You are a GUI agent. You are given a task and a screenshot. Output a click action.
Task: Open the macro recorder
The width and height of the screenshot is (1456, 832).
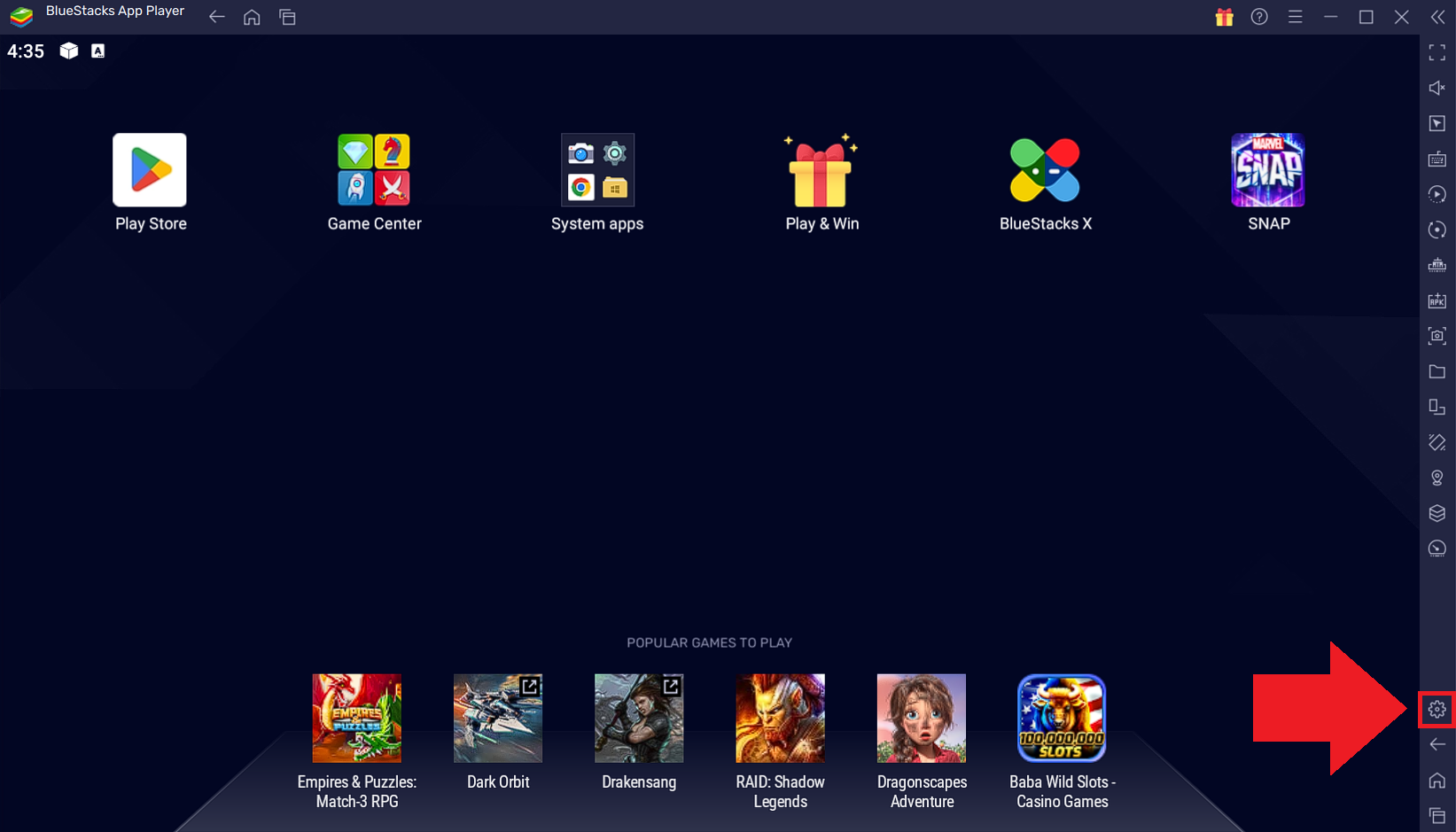tap(1437, 194)
